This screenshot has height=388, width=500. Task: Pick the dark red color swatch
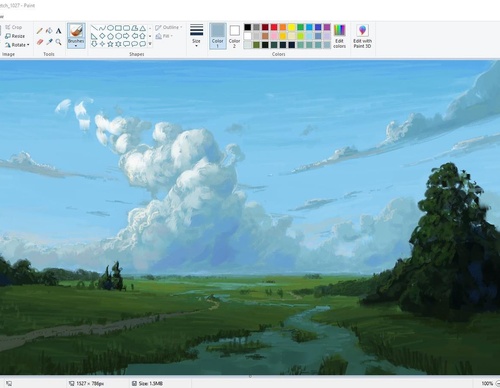pos(265,27)
